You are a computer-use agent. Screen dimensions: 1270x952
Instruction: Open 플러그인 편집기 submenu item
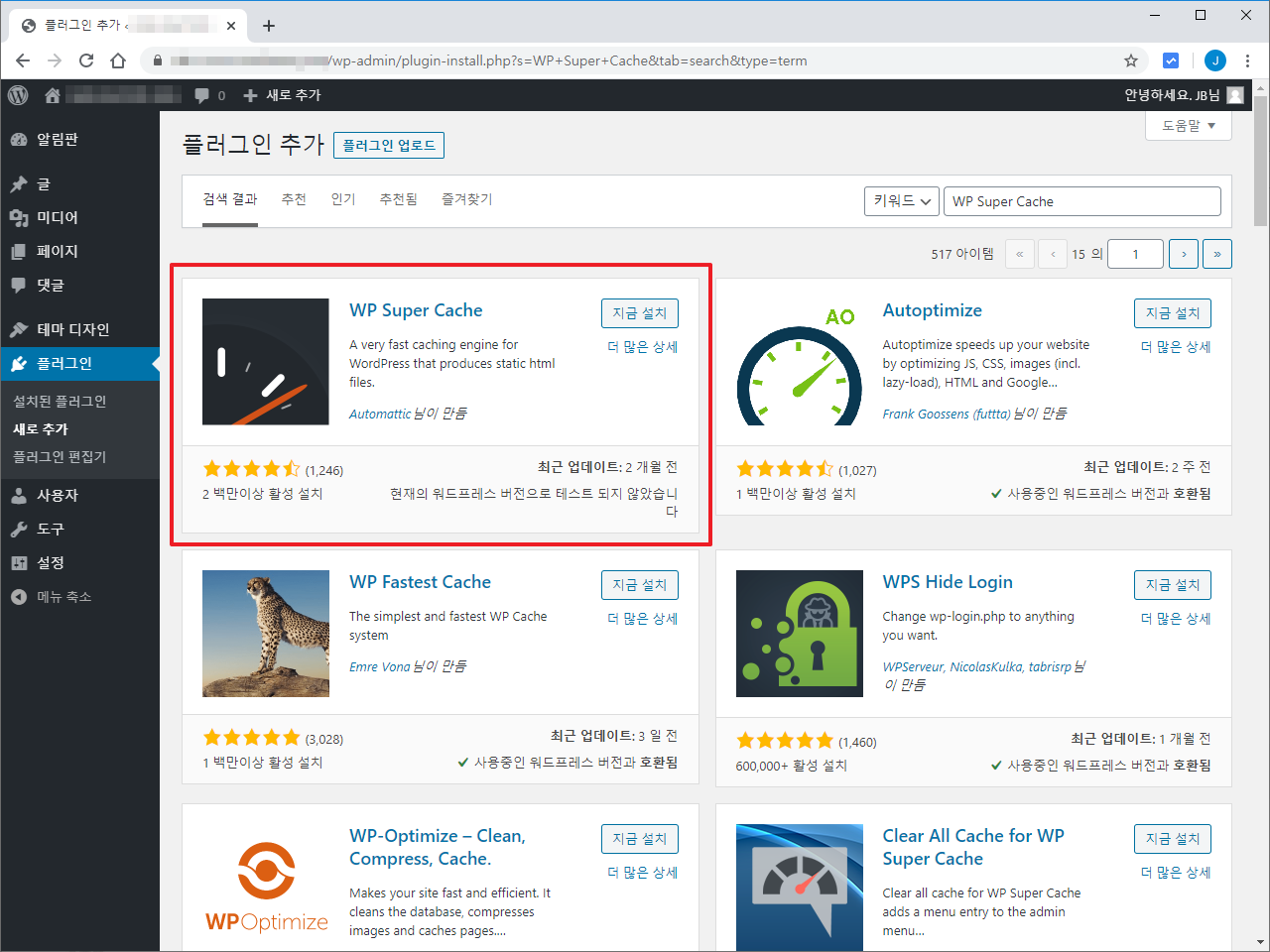[x=60, y=457]
